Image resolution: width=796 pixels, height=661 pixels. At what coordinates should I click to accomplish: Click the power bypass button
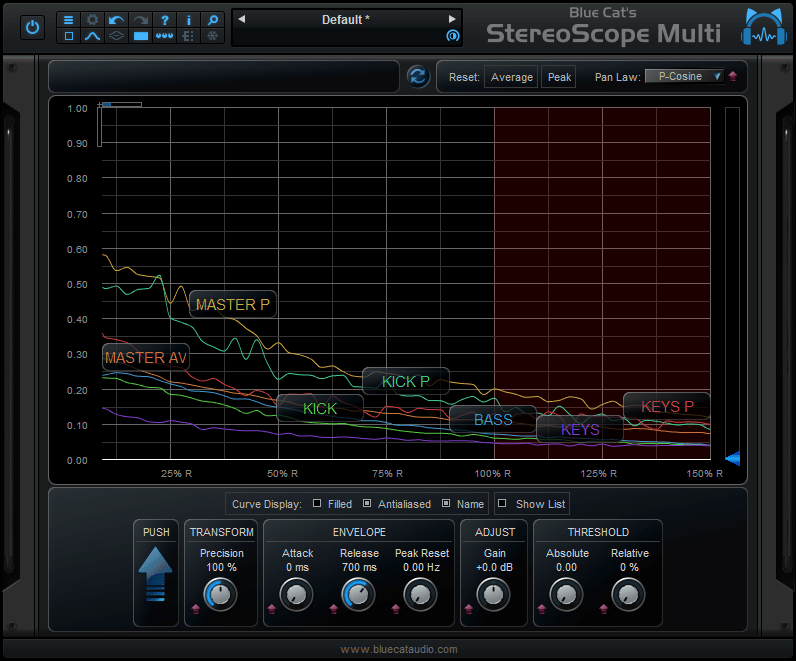point(33,28)
